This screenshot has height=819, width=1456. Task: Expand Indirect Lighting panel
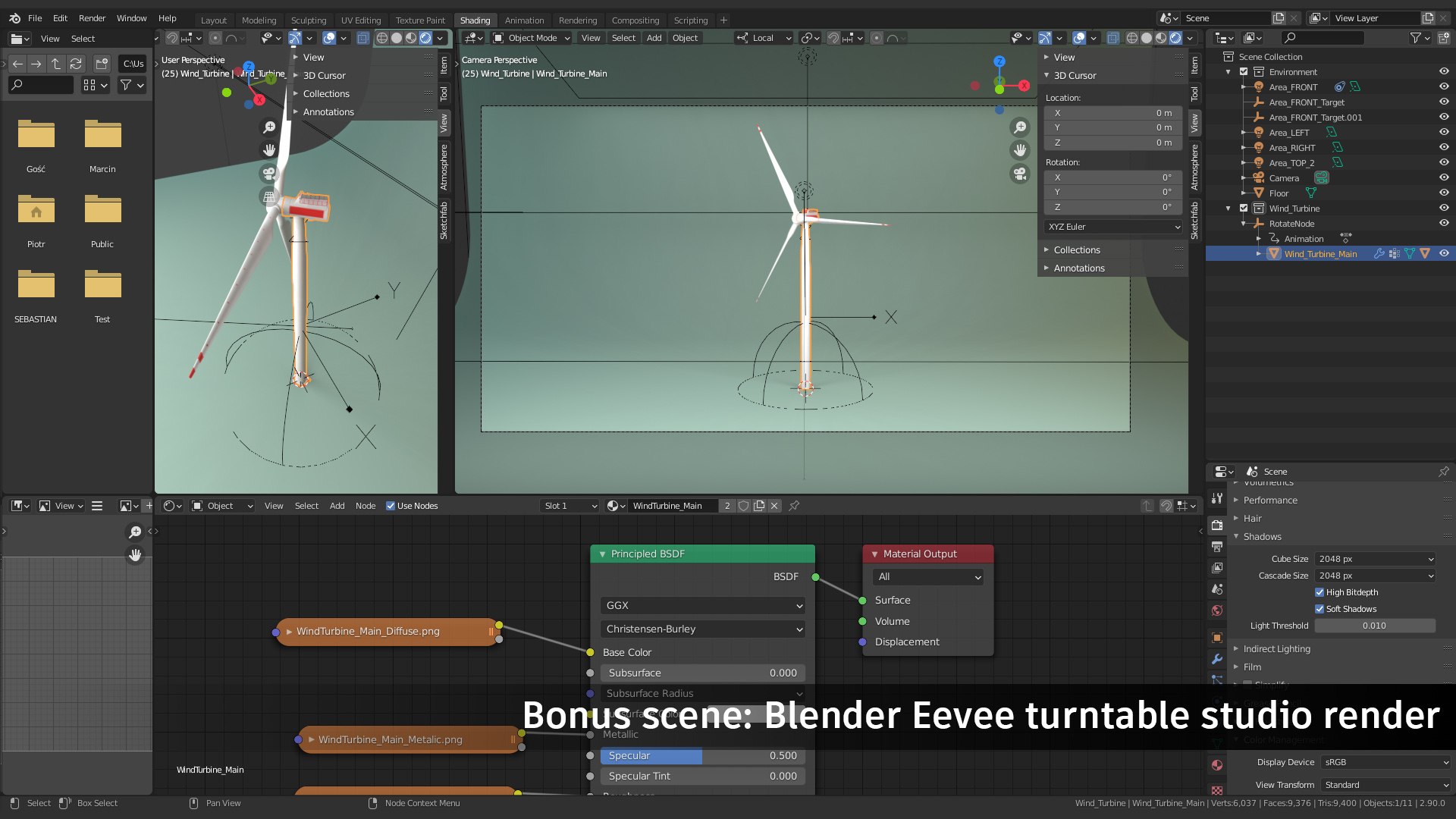coord(1276,649)
